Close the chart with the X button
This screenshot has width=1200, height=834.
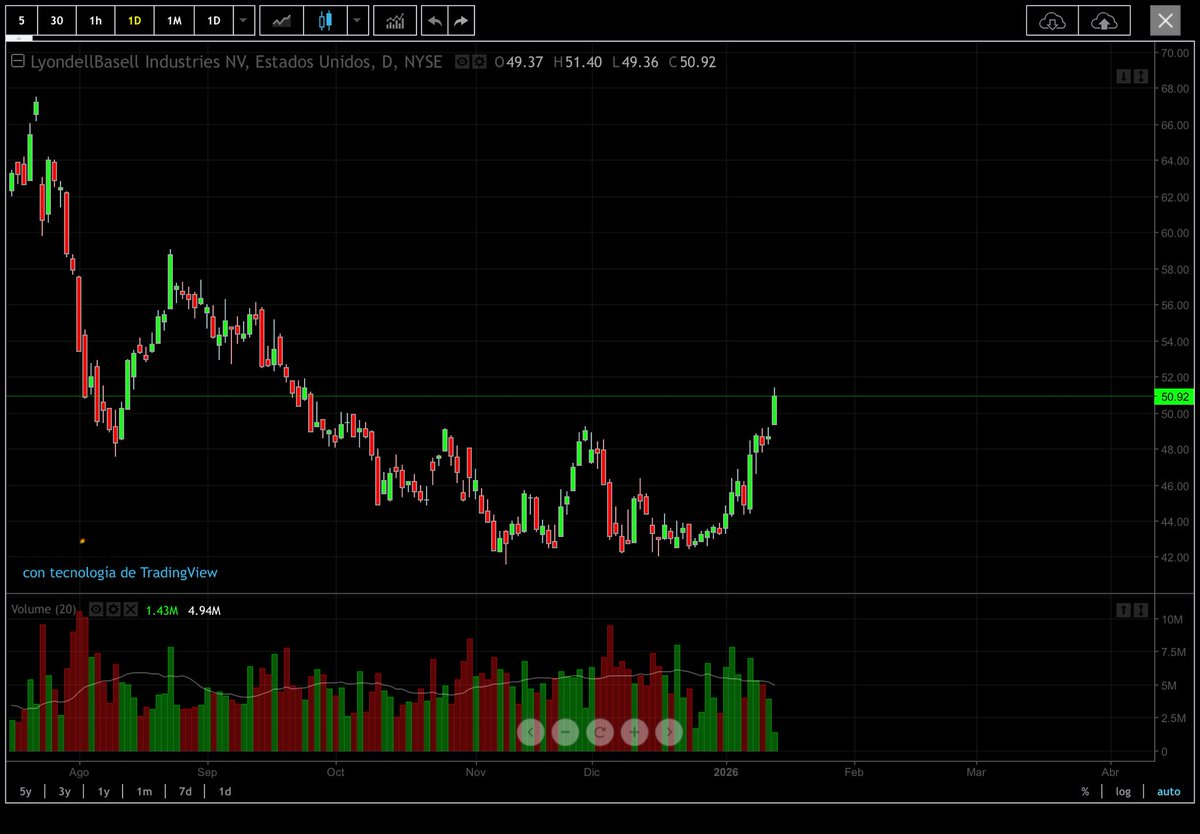click(1164, 20)
